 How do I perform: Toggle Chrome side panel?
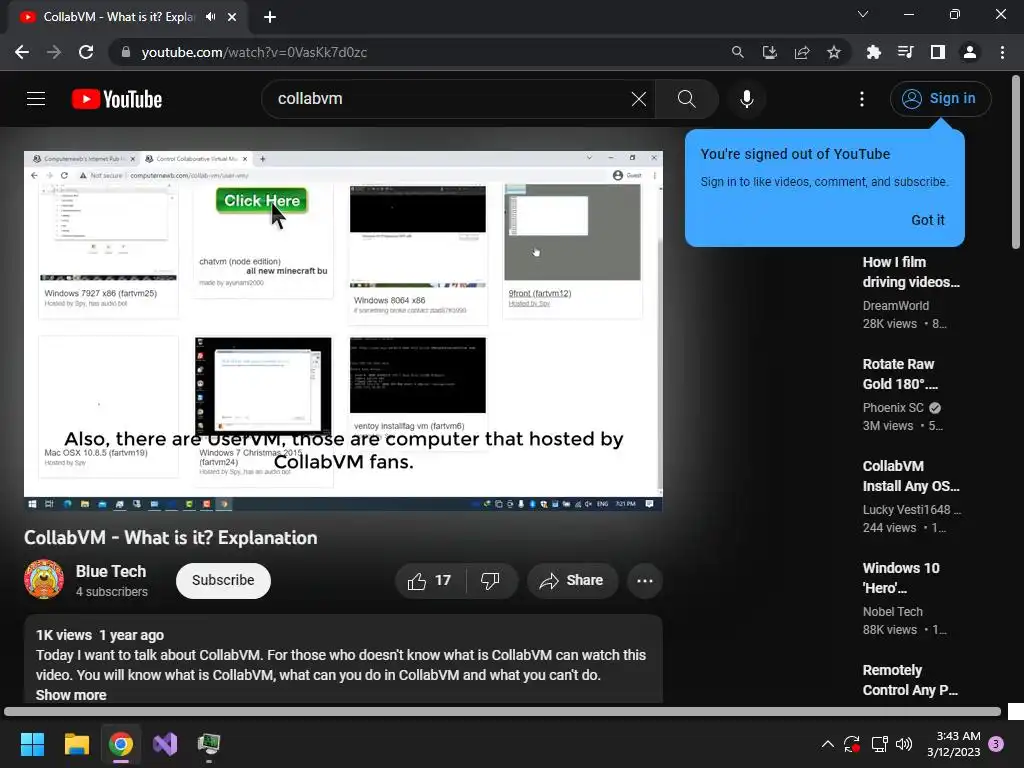pos(938,52)
